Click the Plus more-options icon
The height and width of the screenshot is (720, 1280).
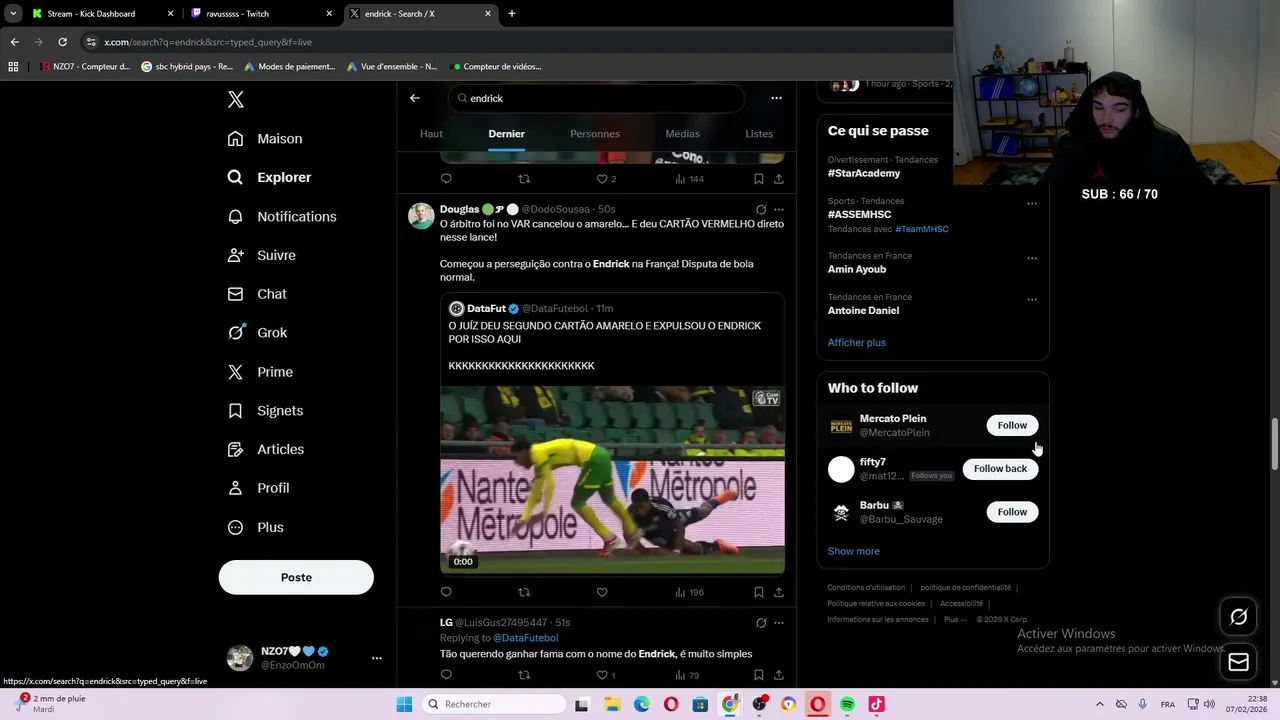tap(235, 527)
